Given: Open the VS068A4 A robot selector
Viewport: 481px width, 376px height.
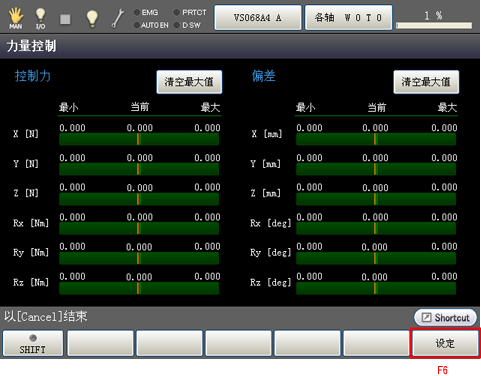Looking at the screenshot, I should tap(258, 17).
